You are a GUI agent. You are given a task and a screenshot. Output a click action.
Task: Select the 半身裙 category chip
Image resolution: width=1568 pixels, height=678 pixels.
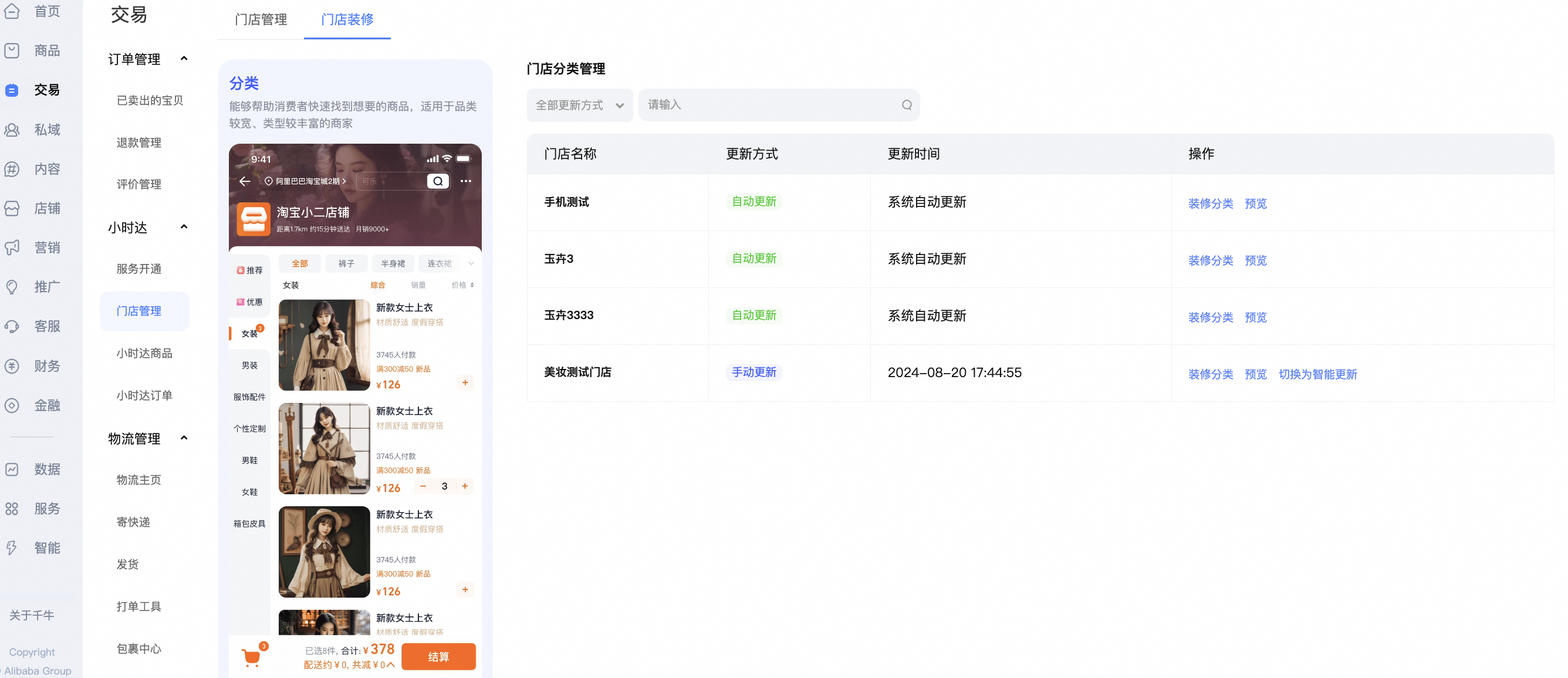(x=393, y=263)
